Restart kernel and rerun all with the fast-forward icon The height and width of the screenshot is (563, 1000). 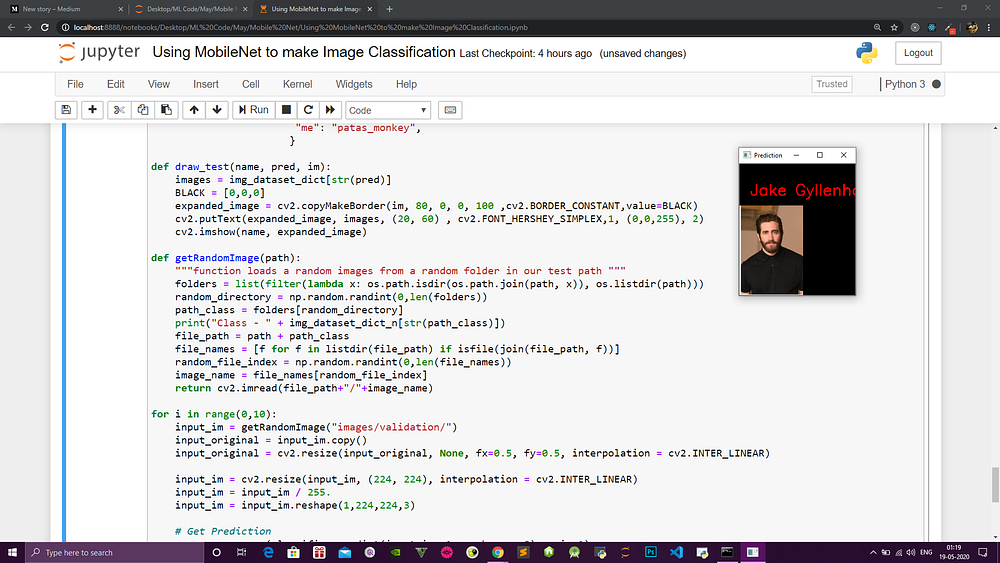(330, 110)
